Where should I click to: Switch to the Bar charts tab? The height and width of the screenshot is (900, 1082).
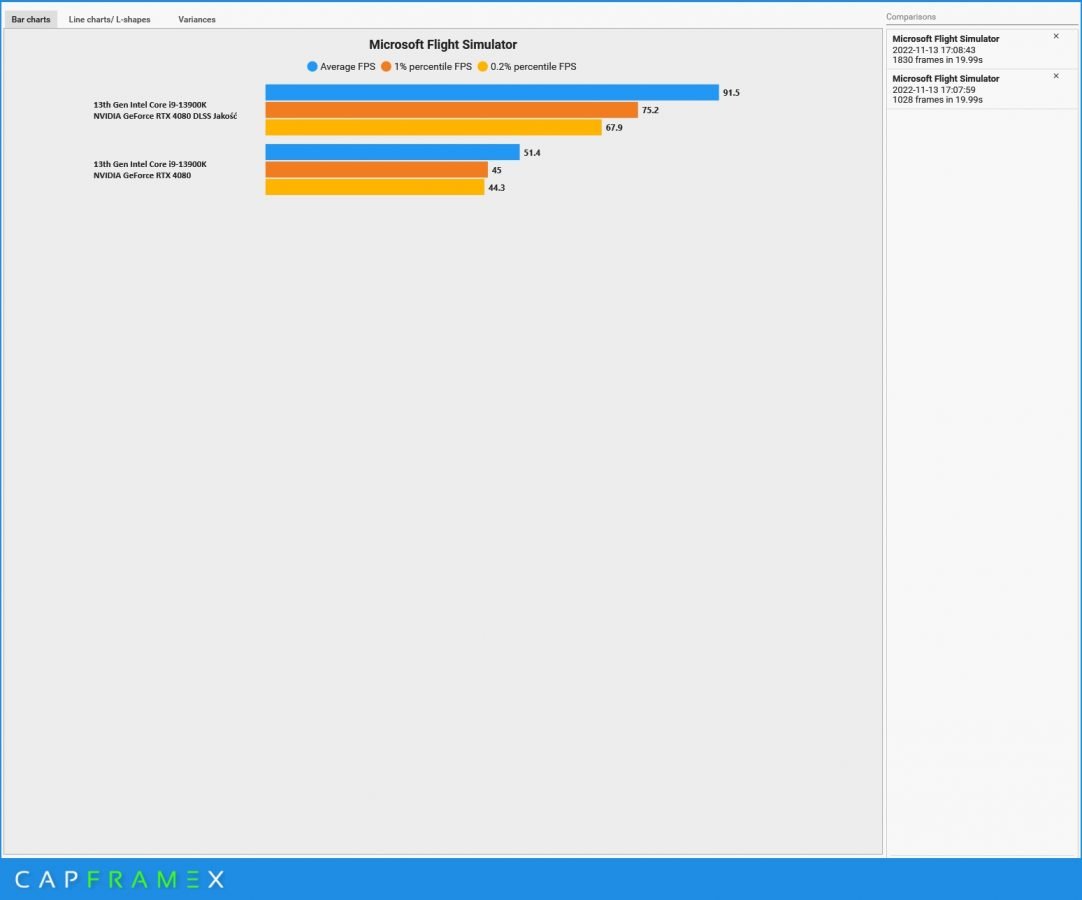point(31,19)
